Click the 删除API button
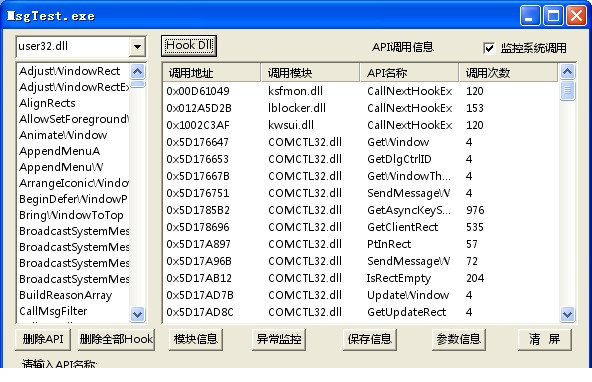Image resolution: width=592 pixels, height=382 pixels. click(x=43, y=339)
